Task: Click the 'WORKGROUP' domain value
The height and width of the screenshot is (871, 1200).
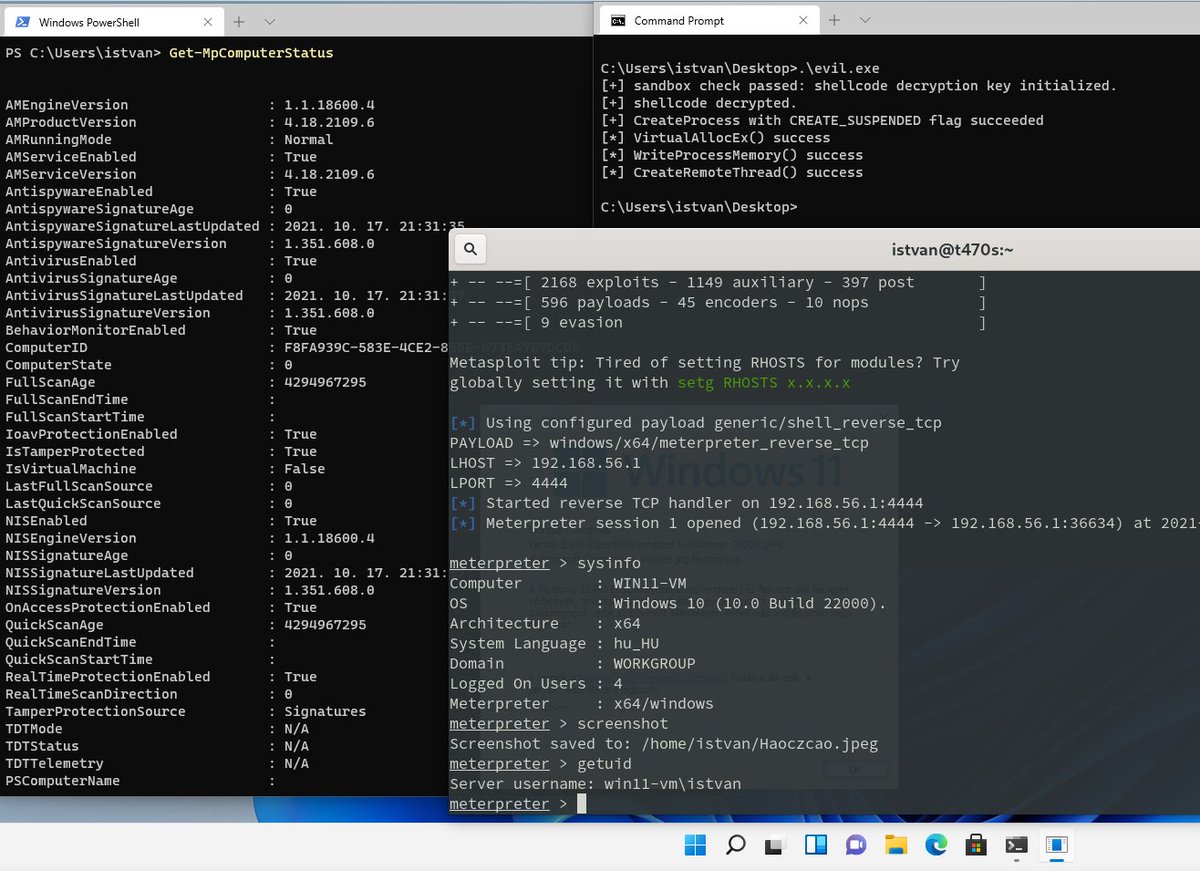Action: [x=655, y=663]
